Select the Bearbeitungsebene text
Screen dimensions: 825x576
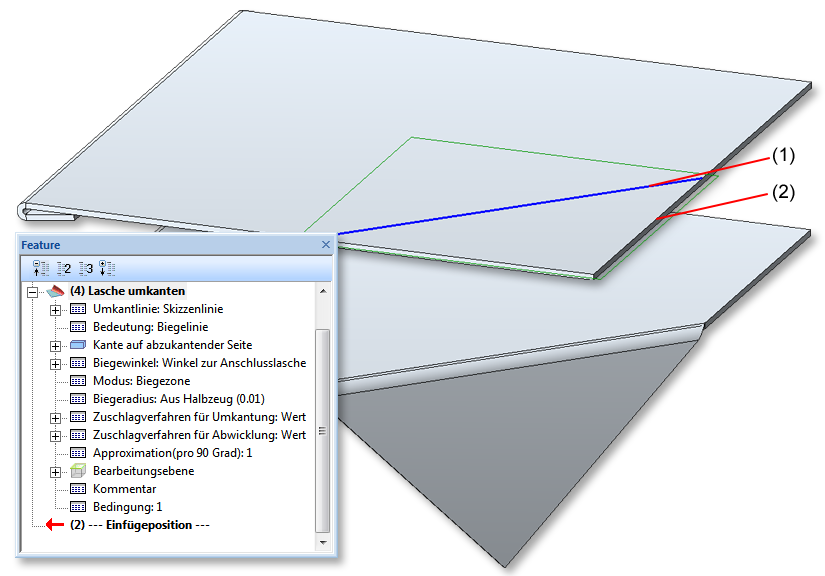tap(144, 471)
